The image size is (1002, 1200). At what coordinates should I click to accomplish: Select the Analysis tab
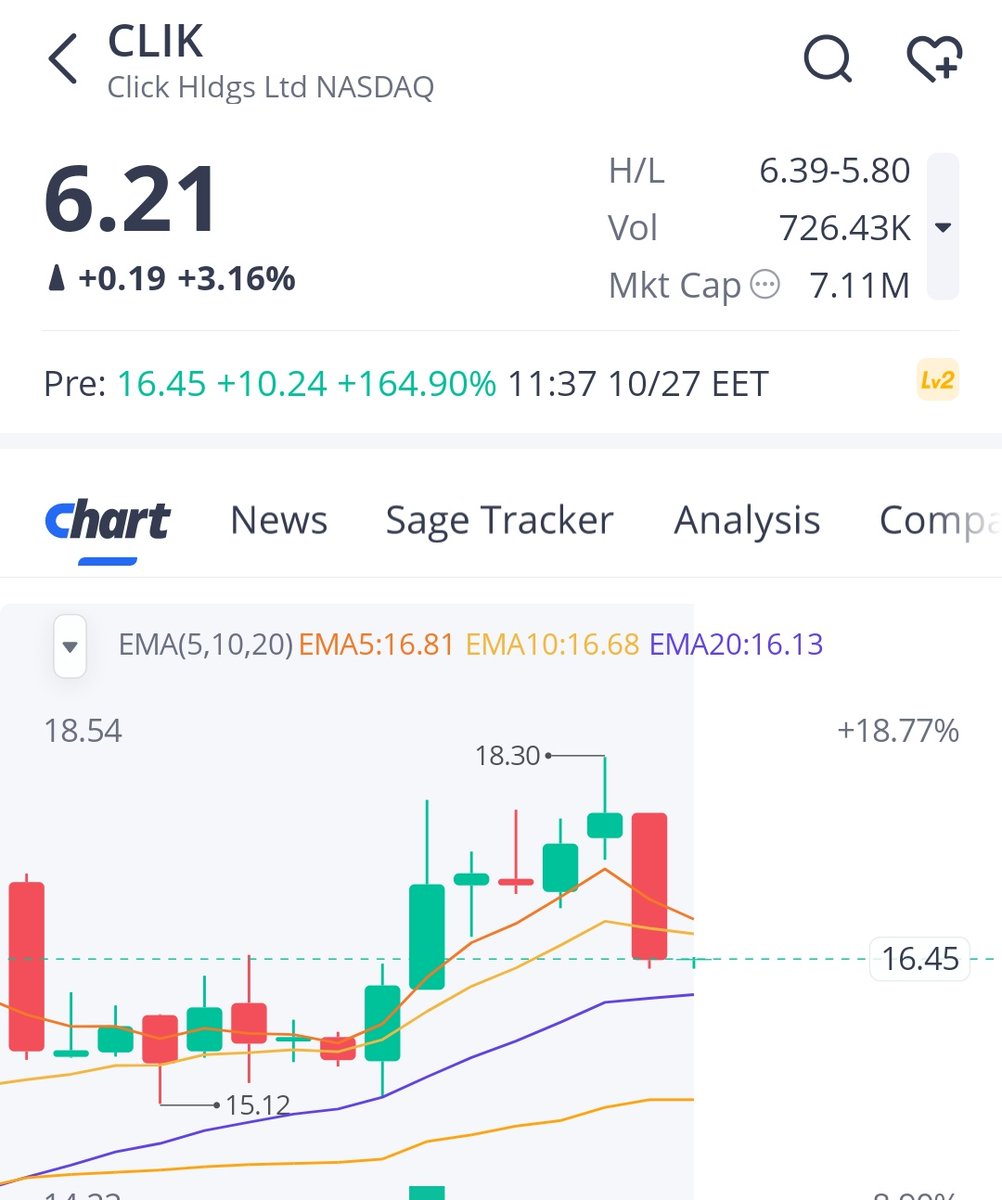(x=746, y=519)
